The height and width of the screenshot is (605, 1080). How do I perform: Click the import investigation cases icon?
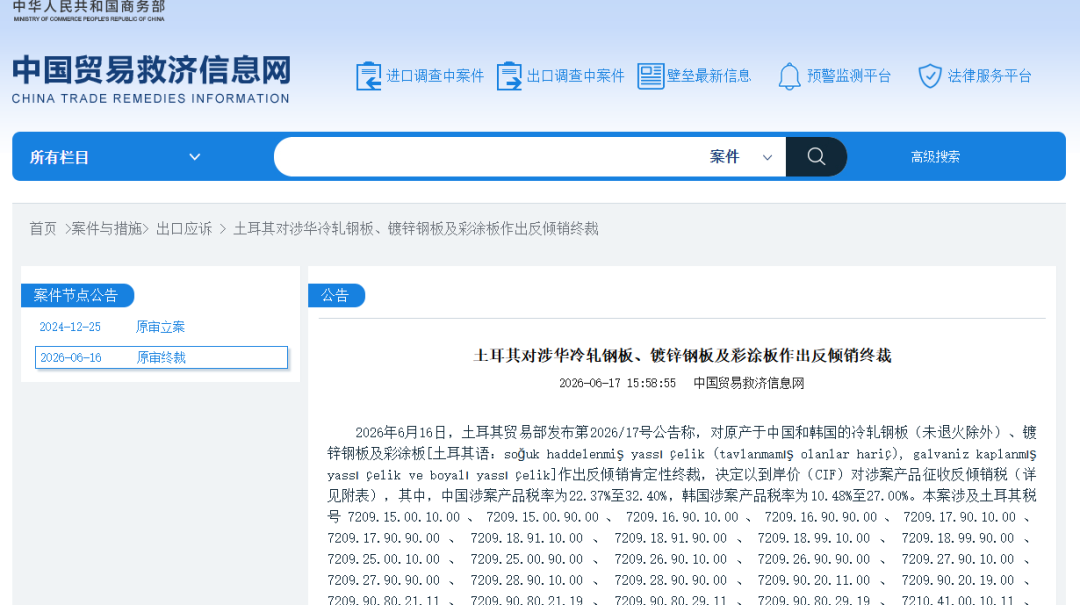(368, 76)
